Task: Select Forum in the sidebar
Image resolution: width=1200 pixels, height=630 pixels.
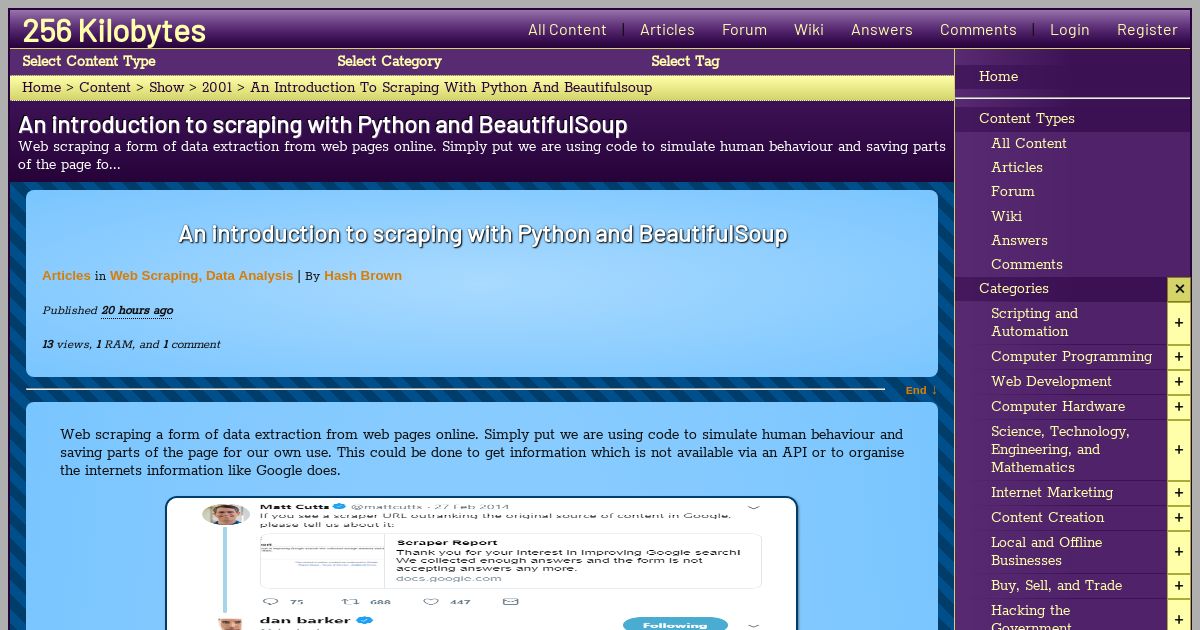Action: [1013, 192]
